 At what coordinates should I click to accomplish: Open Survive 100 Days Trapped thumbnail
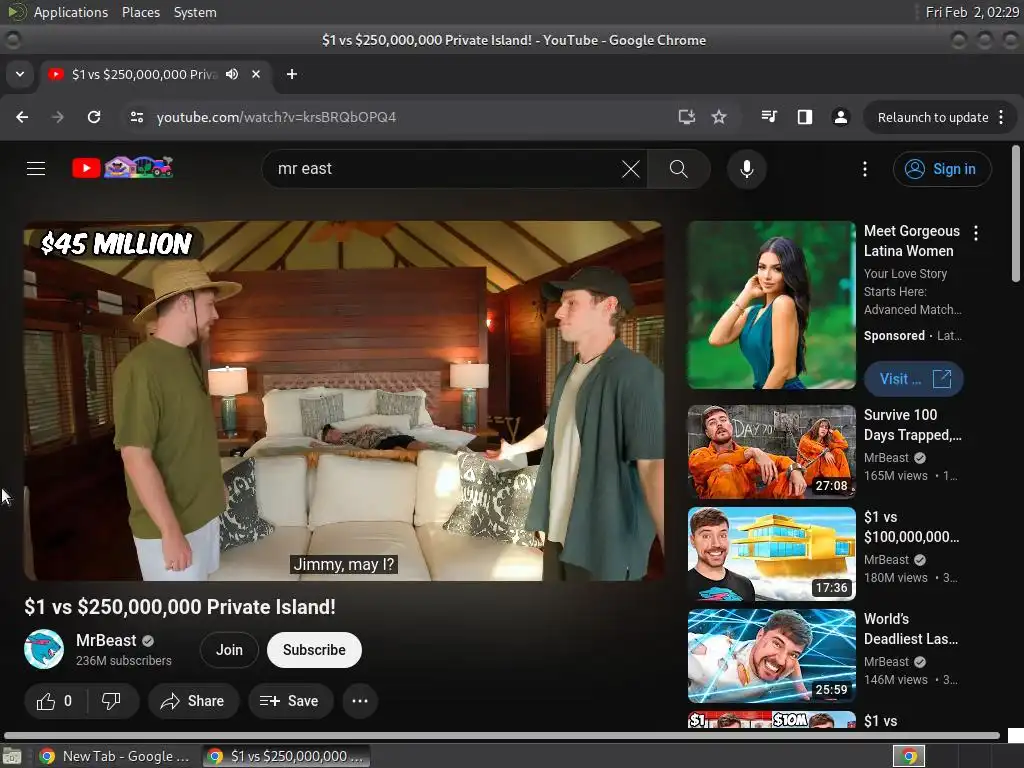point(771,452)
